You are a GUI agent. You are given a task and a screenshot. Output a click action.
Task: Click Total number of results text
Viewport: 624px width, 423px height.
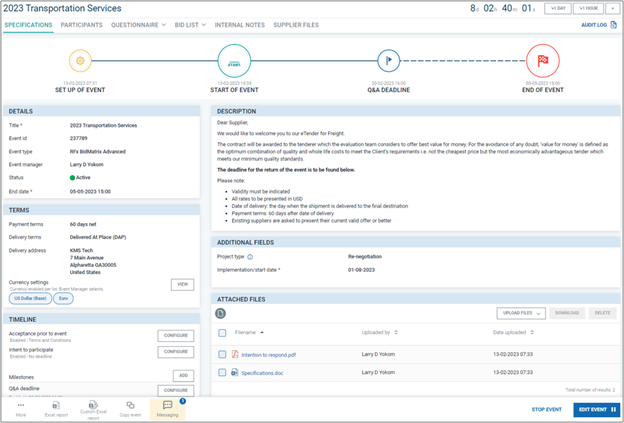(590, 390)
